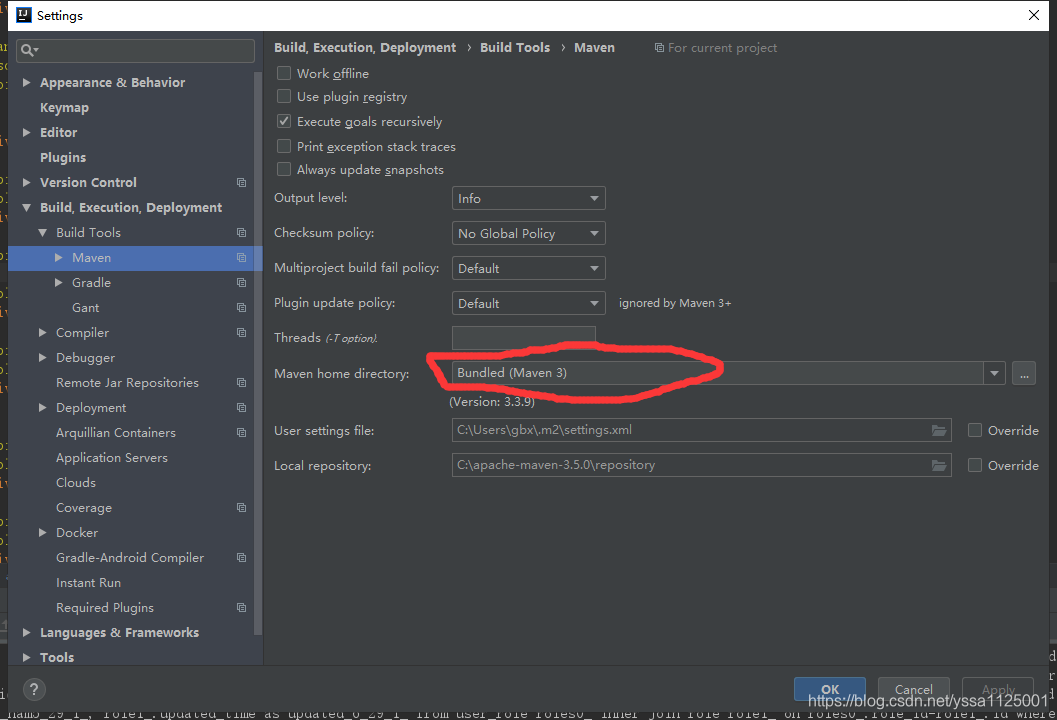Click the project-level icon beside Deployment
Image resolution: width=1057 pixels, height=720 pixels.
[x=241, y=407]
